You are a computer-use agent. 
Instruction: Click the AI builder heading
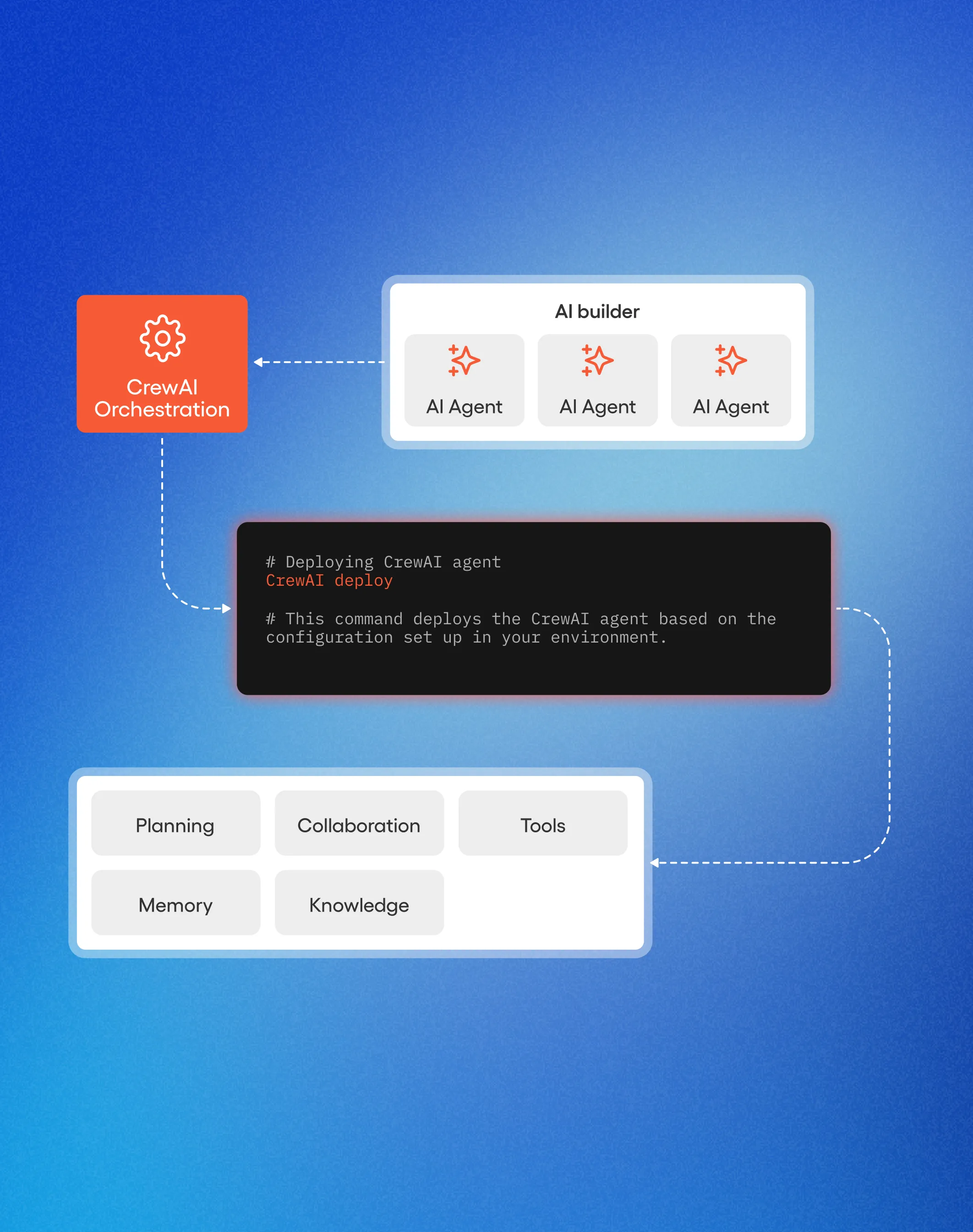pos(597,312)
